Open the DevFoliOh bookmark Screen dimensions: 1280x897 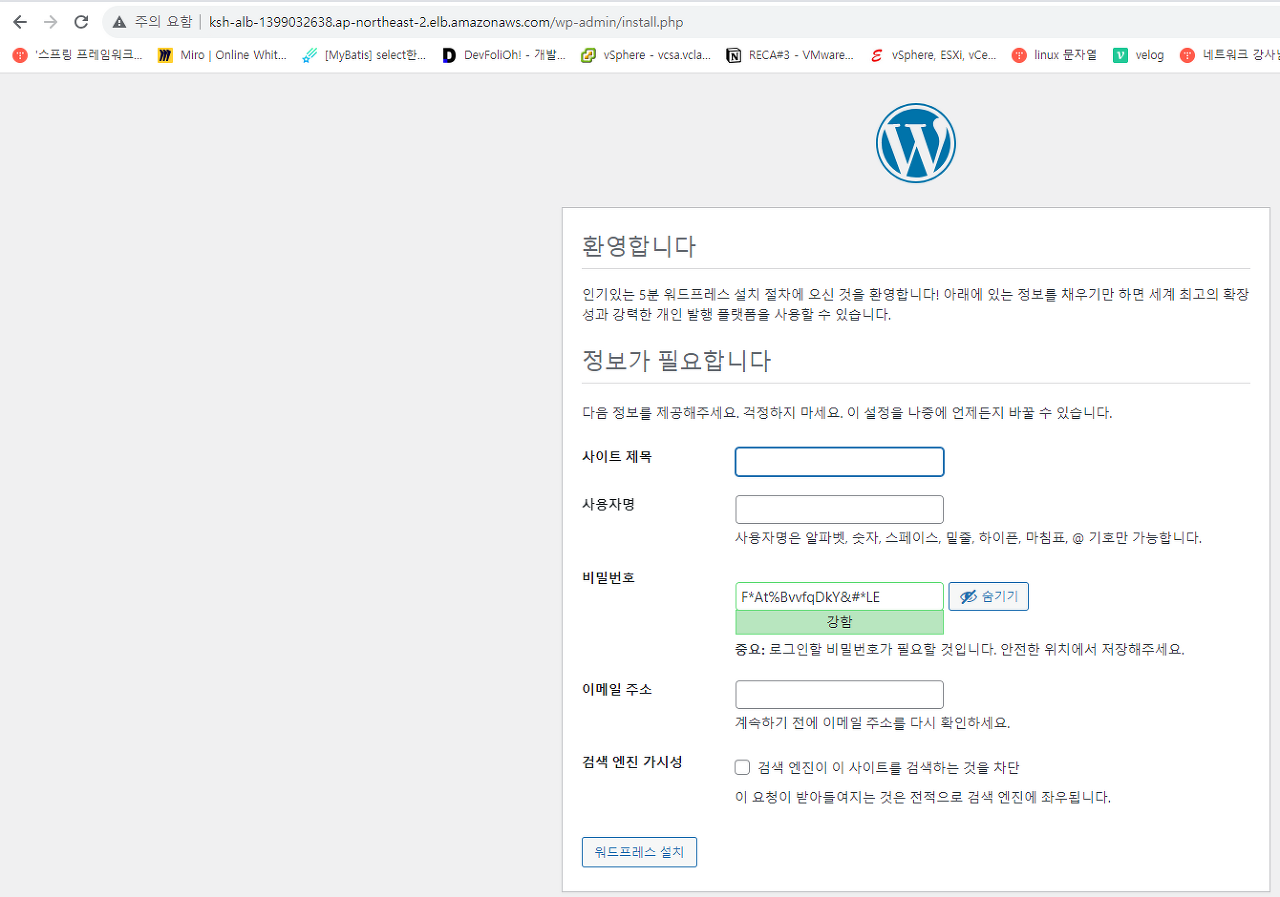coord(504,55)
